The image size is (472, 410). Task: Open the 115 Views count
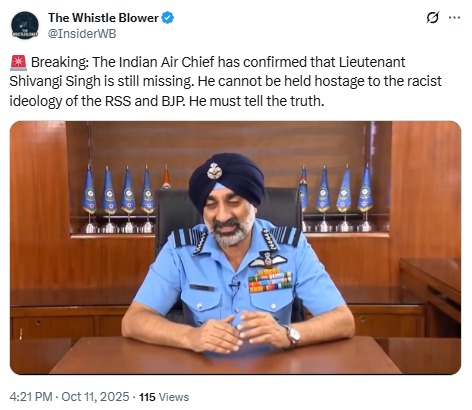point(164,397)
